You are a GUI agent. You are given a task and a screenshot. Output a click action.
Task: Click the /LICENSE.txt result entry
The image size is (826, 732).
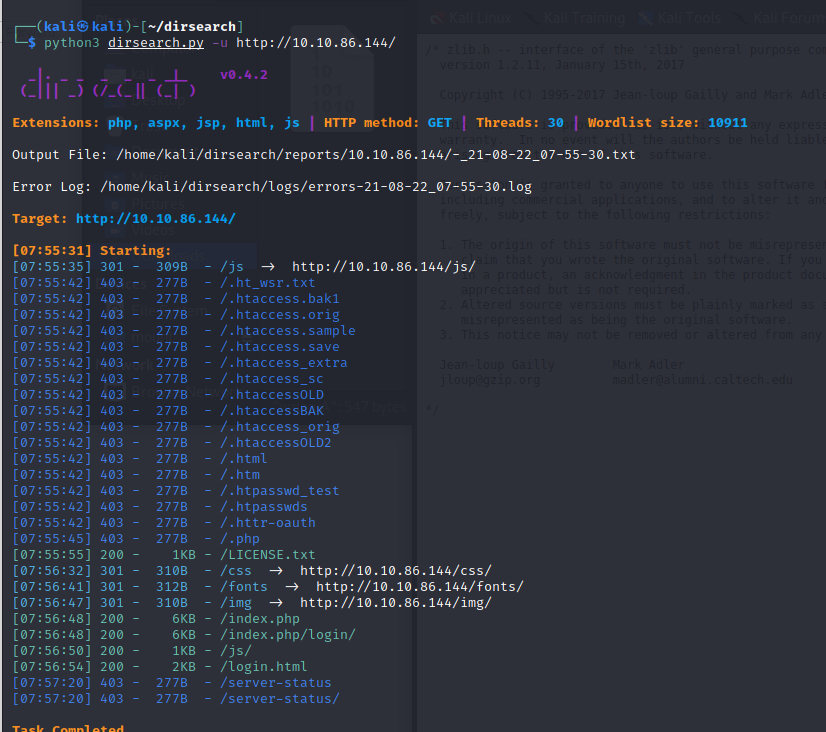267,555
